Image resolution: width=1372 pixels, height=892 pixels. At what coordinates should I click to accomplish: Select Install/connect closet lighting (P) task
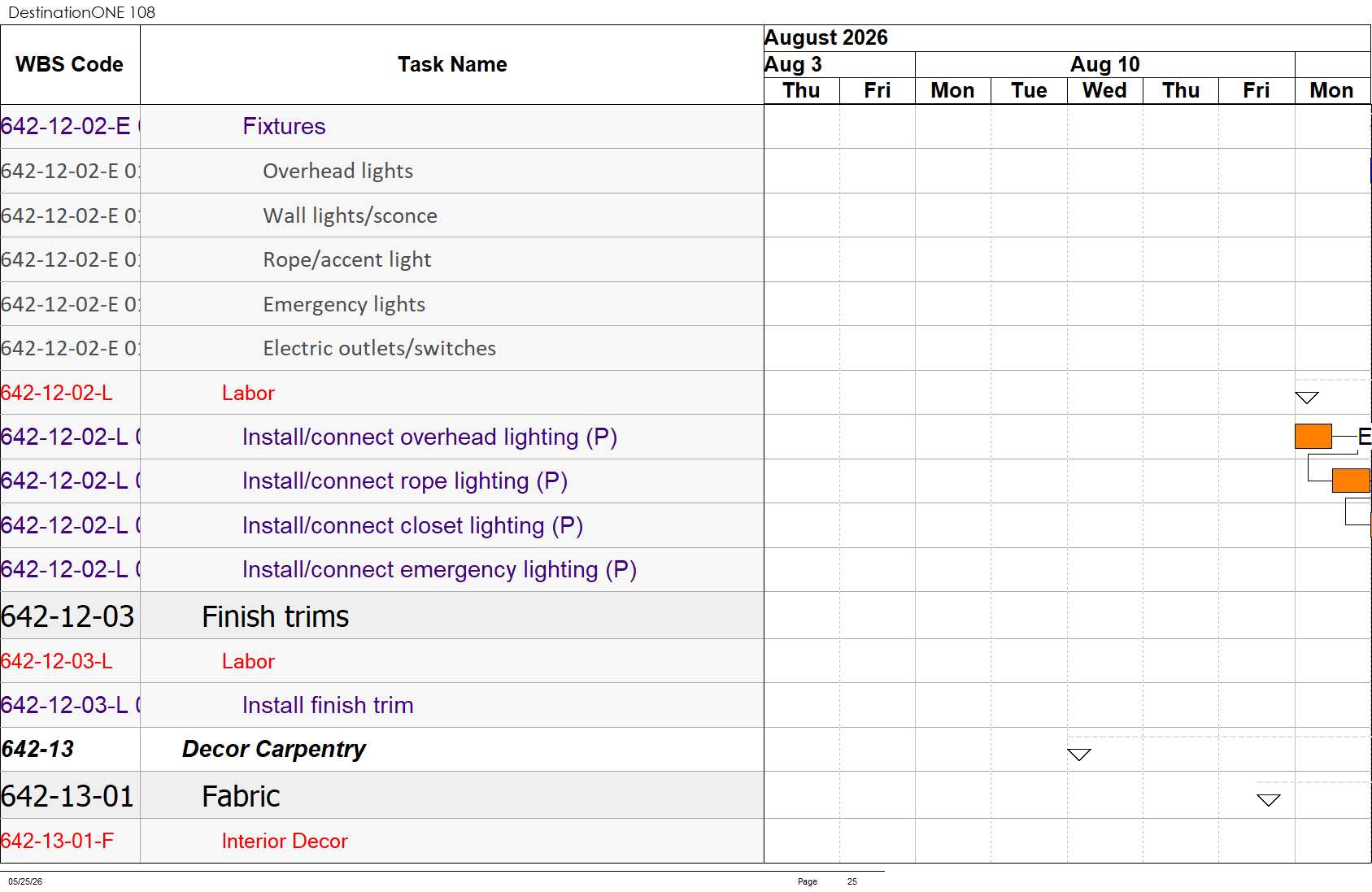coord(412,525)
